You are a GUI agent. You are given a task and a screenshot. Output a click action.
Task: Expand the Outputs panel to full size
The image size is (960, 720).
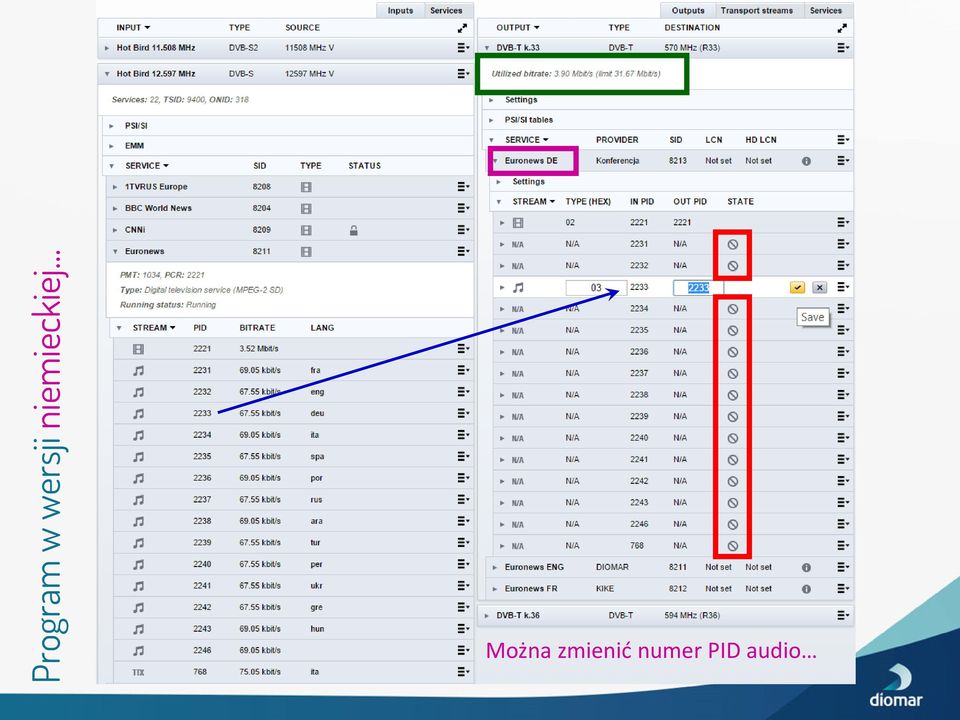842,28
